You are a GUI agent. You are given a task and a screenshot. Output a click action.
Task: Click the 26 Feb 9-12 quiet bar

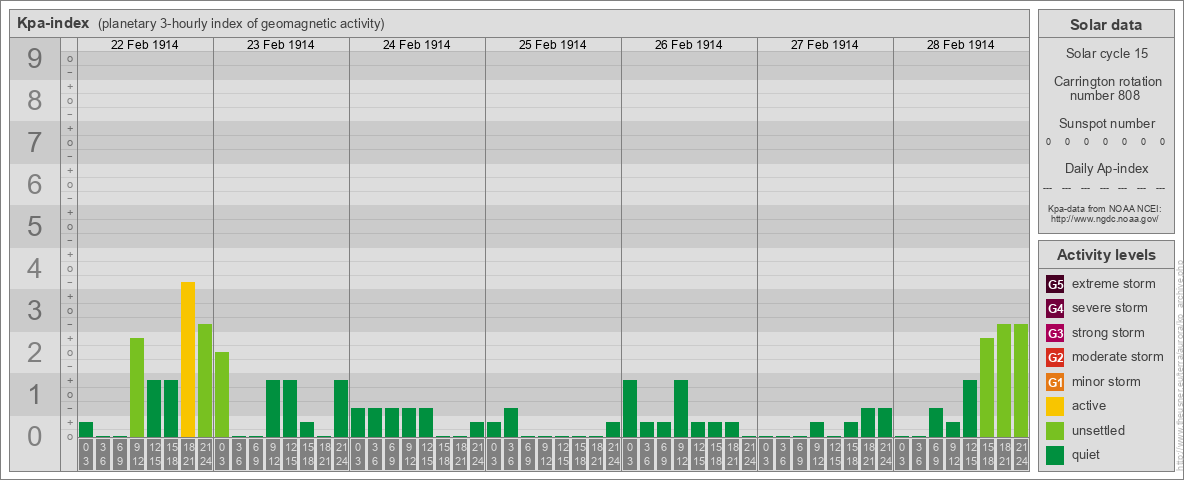point(681,408)
